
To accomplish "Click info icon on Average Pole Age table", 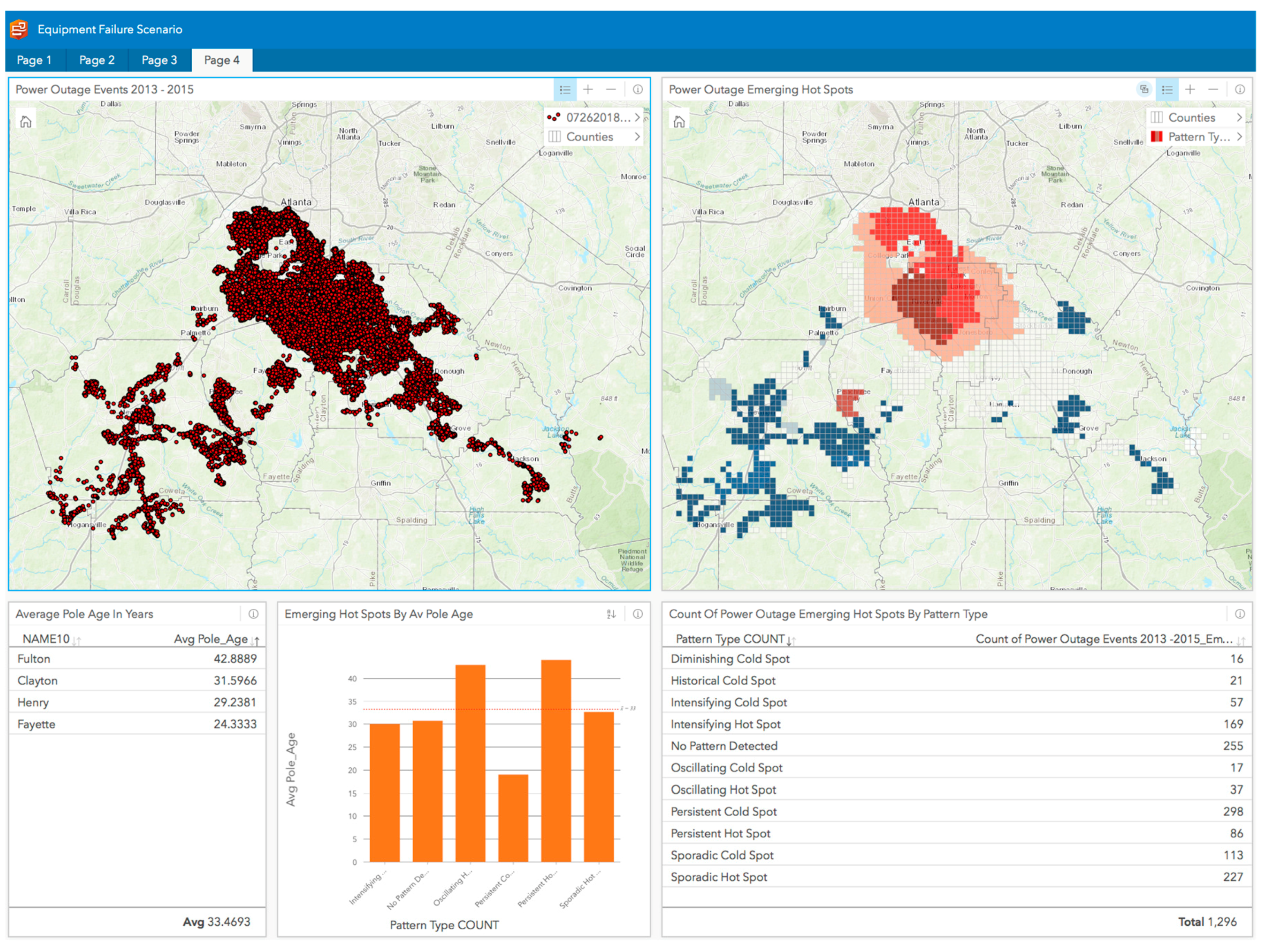I will pyautogui.click(x=253, y=614).
